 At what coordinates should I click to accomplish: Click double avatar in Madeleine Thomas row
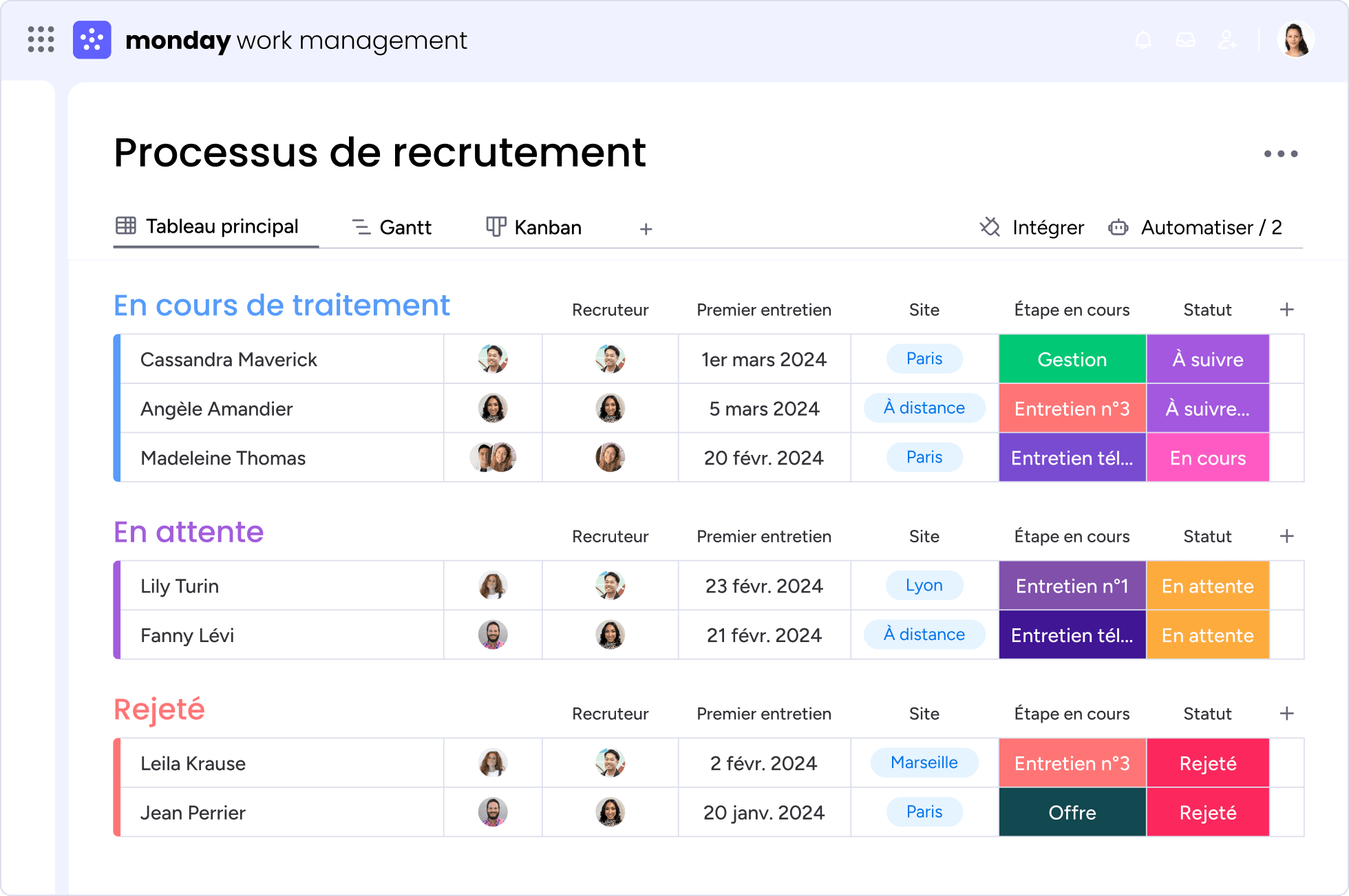coord(493,457)
